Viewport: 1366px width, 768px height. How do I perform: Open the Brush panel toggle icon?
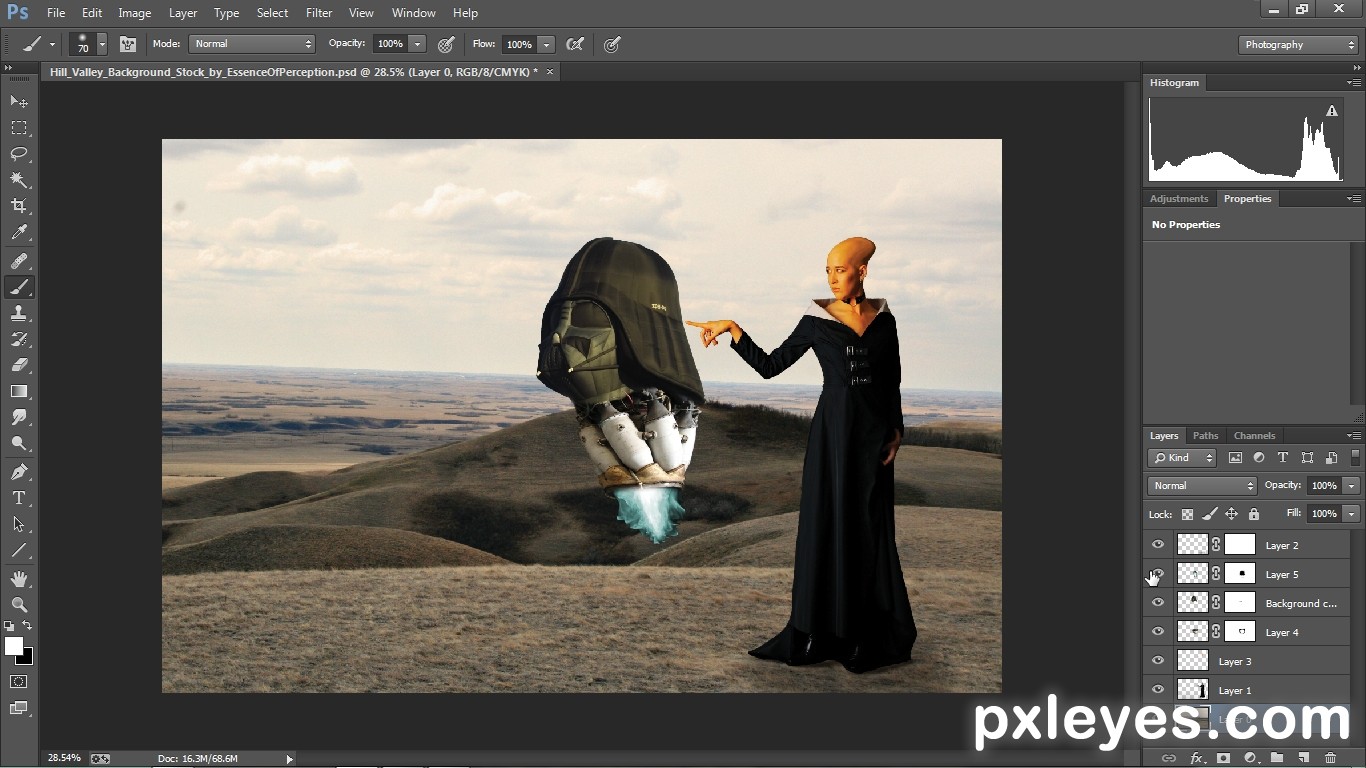128,44
